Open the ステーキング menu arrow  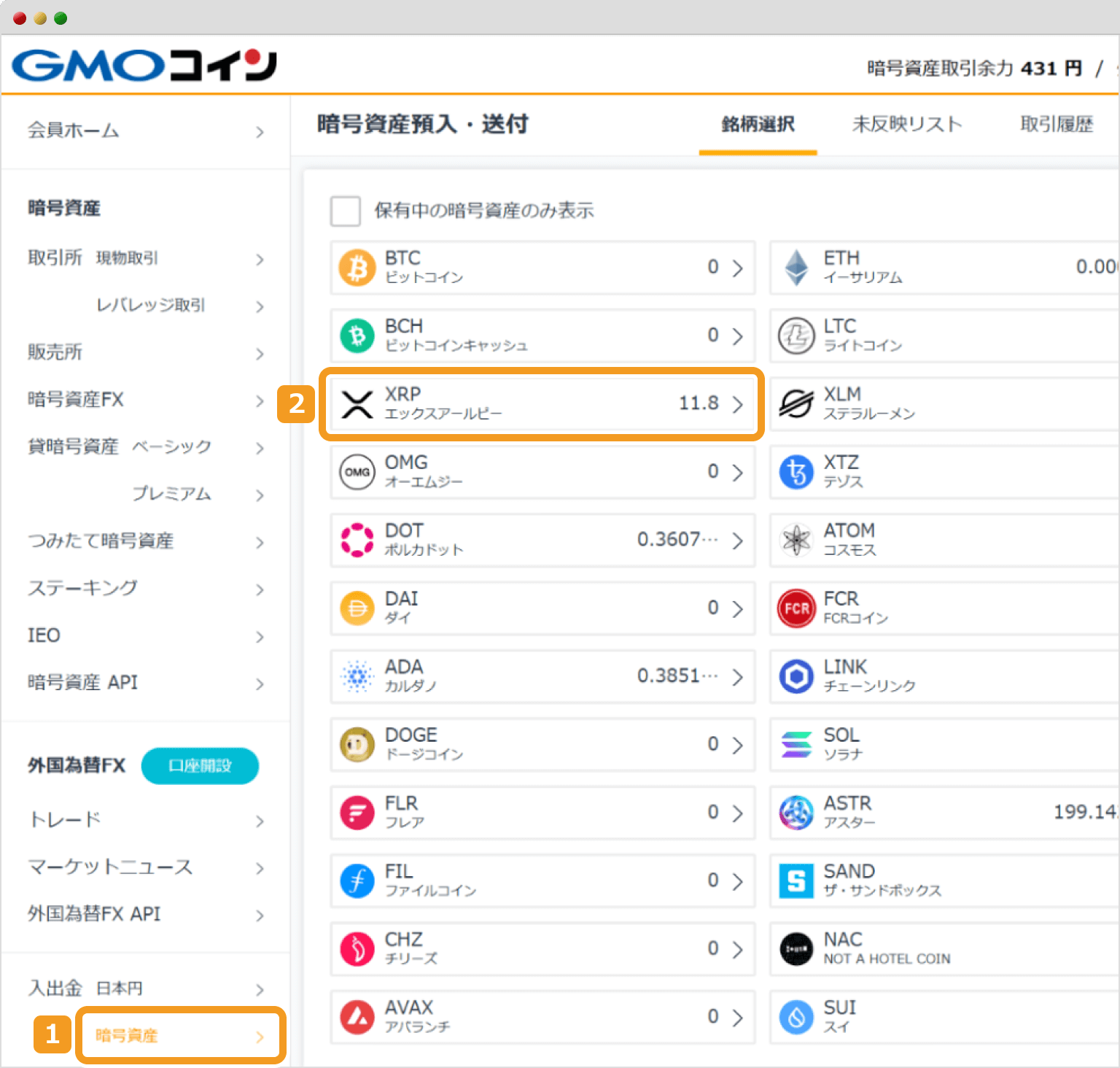coord(260,589)
